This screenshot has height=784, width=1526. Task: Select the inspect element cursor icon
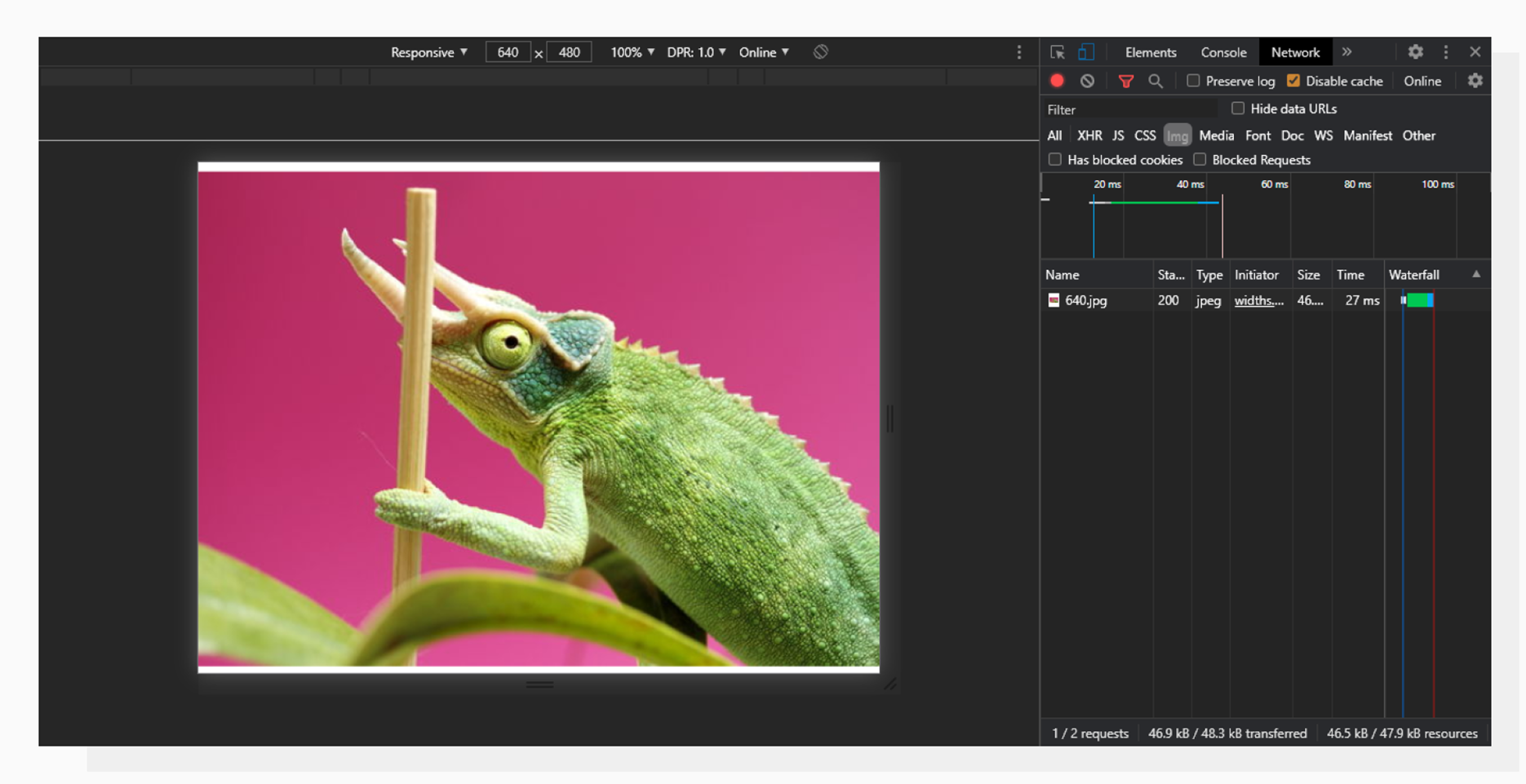tap(1057, 51)
